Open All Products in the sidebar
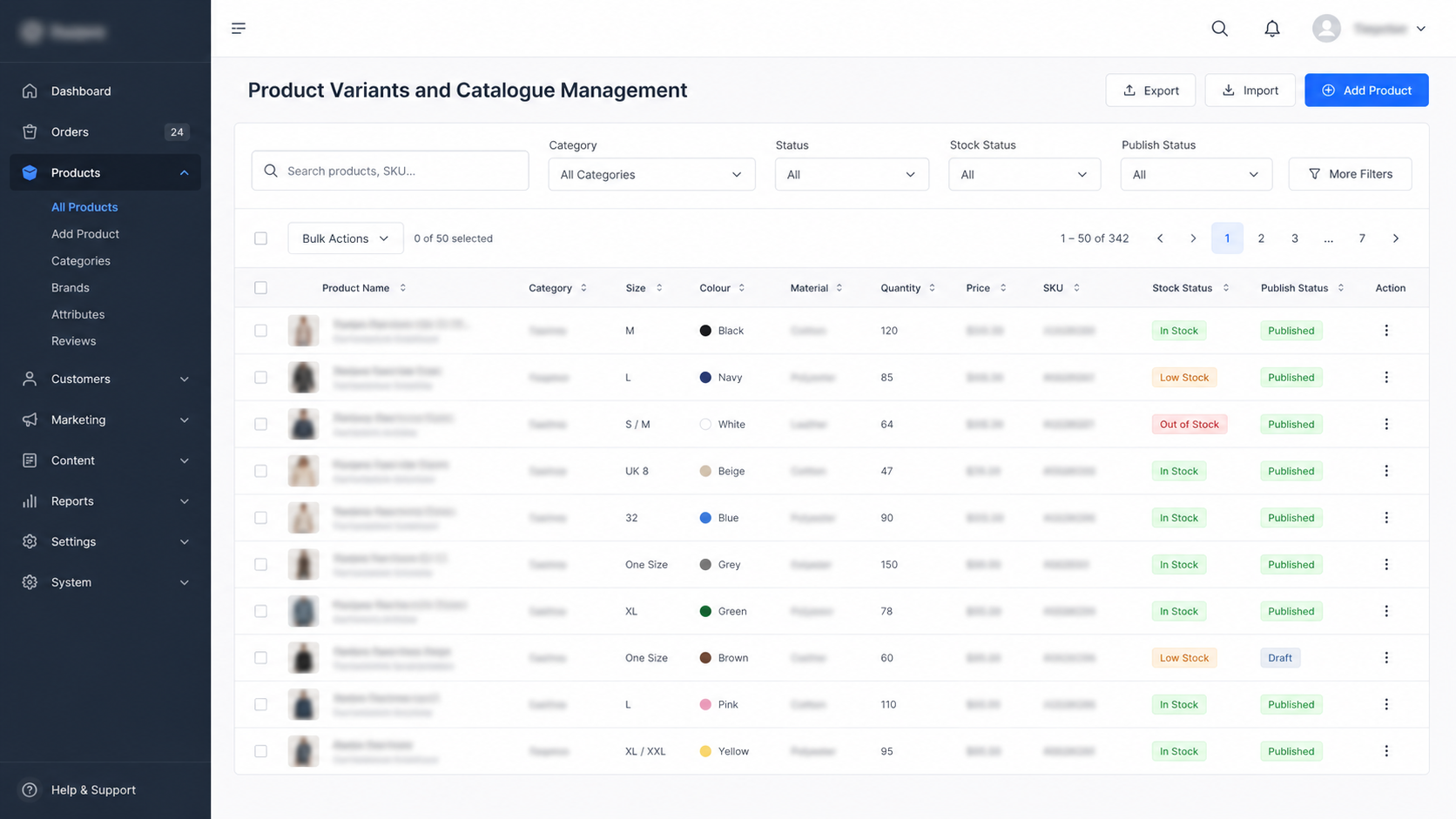Viewport: 1456px width, 819px height. click(84, 207)
